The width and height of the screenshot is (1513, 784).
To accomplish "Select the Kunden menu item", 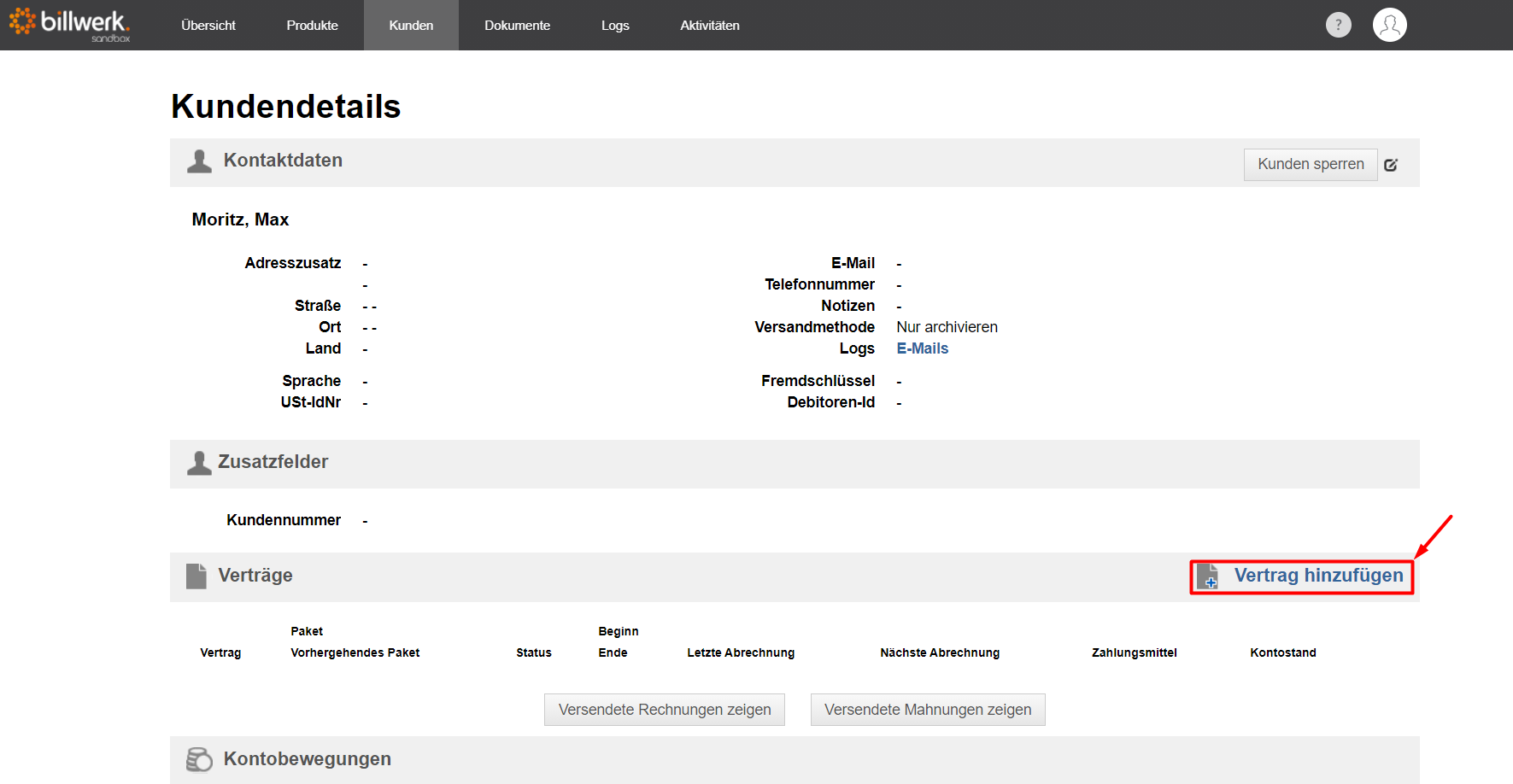I will coord(411,26).
